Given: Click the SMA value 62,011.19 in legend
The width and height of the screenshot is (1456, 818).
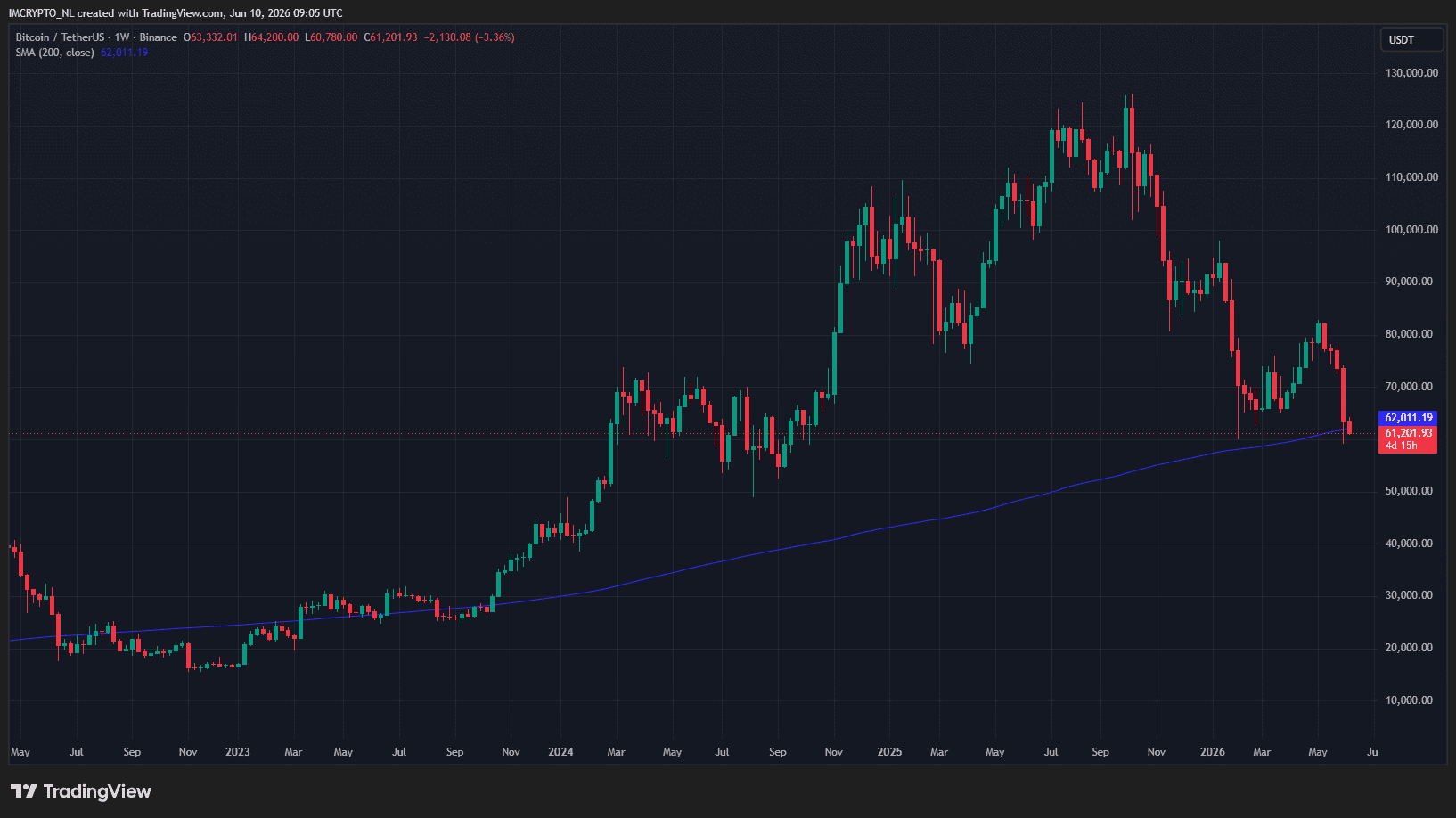Looking at the screenshot, I should coord(124,53).
